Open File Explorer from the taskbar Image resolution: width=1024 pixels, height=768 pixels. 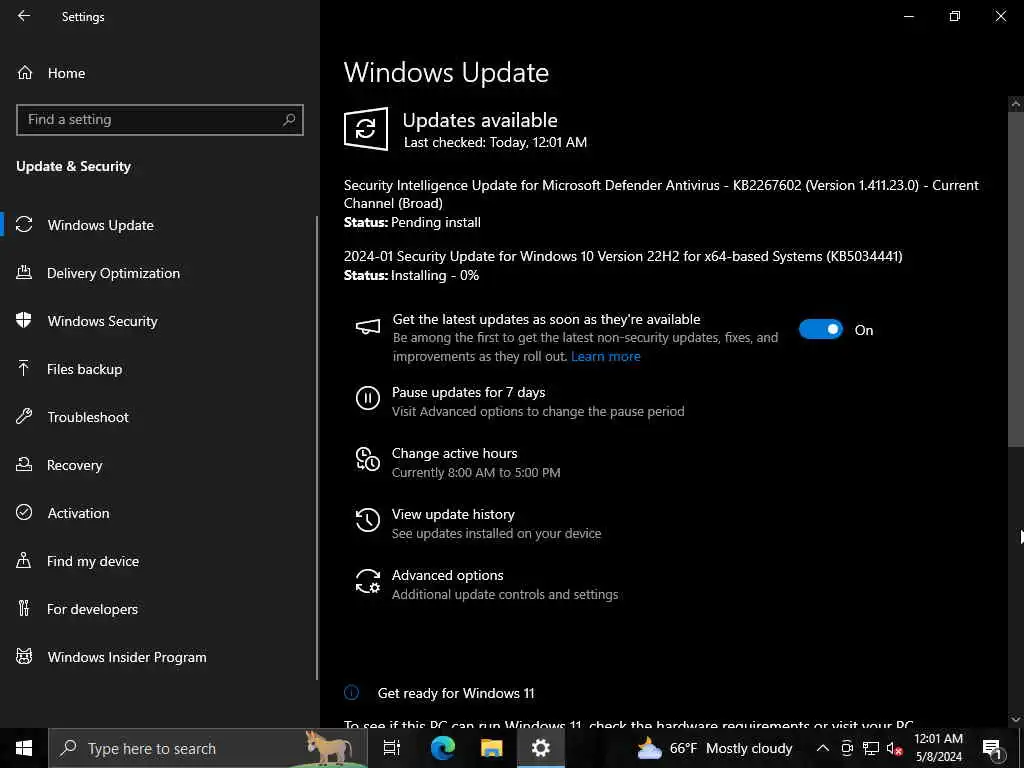tap(492, 748)
